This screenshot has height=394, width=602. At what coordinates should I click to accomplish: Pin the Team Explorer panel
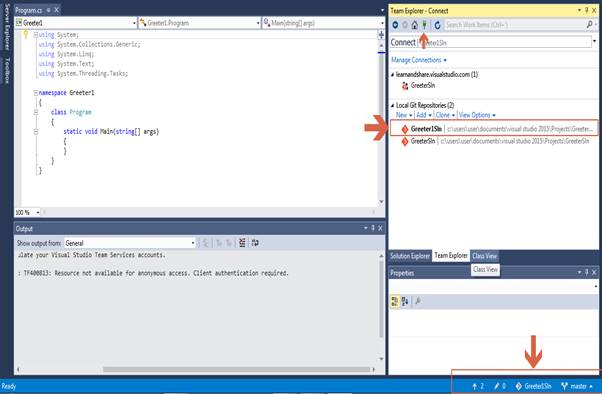[587, 10]
